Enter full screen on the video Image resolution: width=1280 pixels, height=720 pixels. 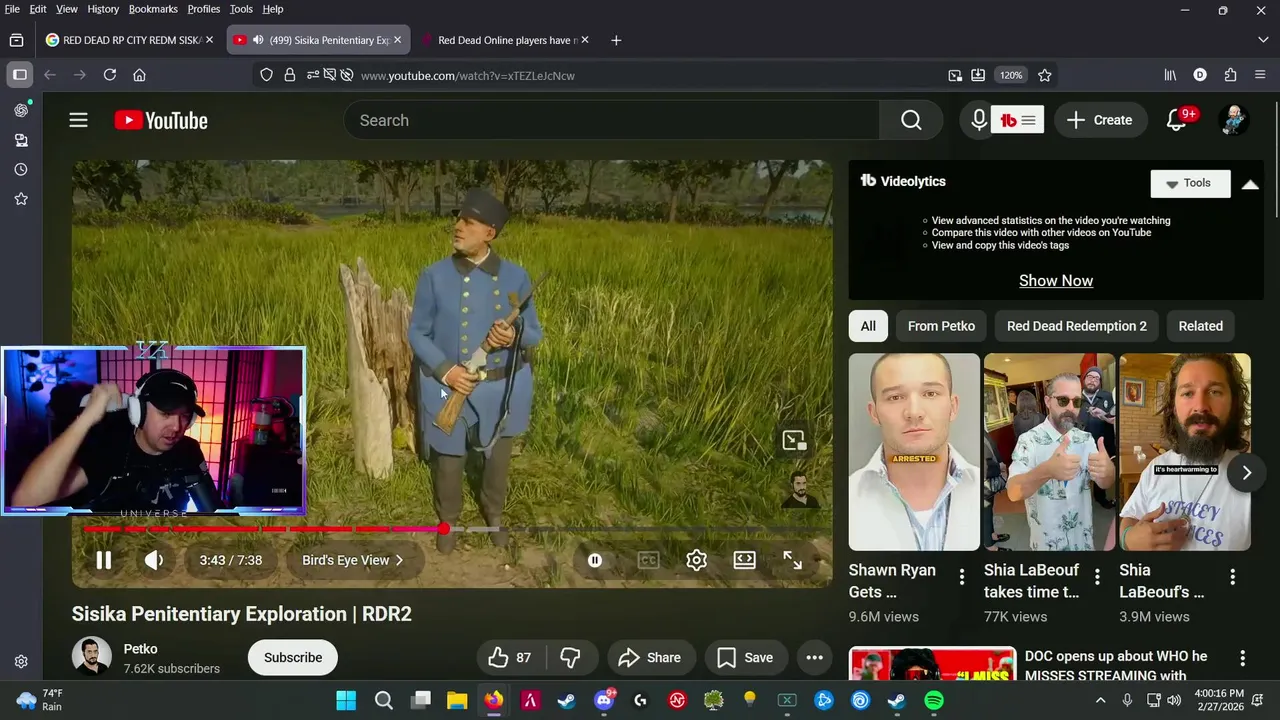tap(792, 560)
